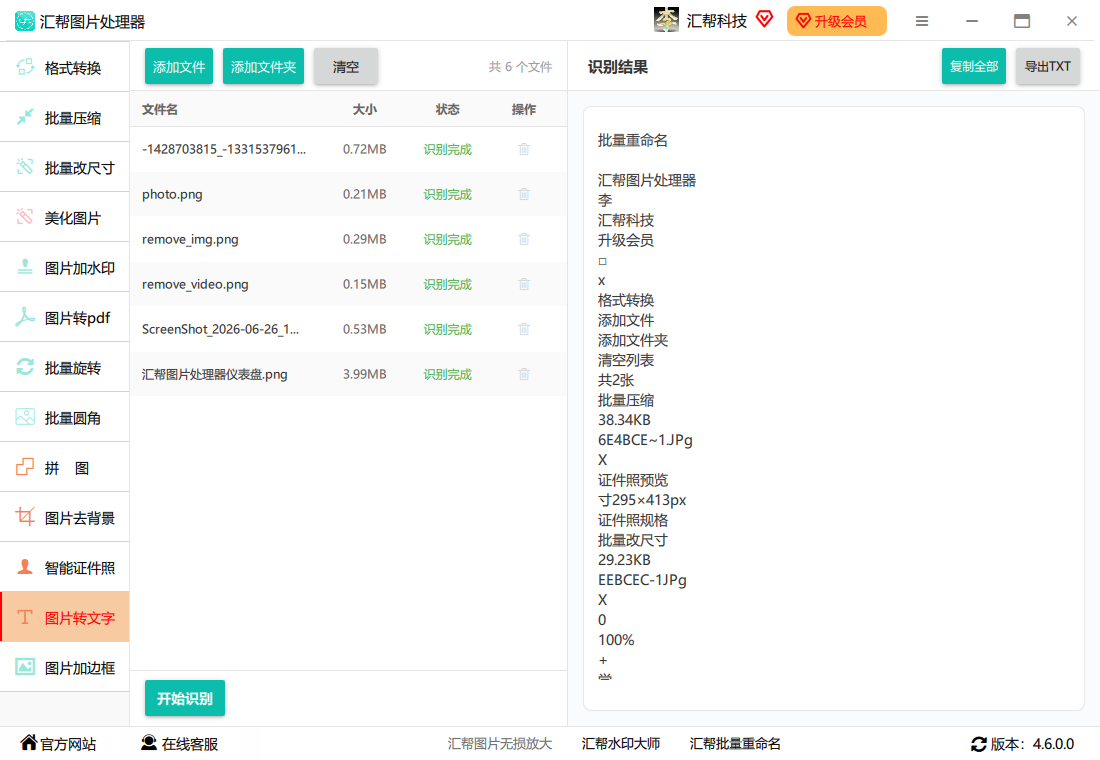Screen dimensions: 1100x760
Task: Click the 状态 column header
Action: pos(448,109)
